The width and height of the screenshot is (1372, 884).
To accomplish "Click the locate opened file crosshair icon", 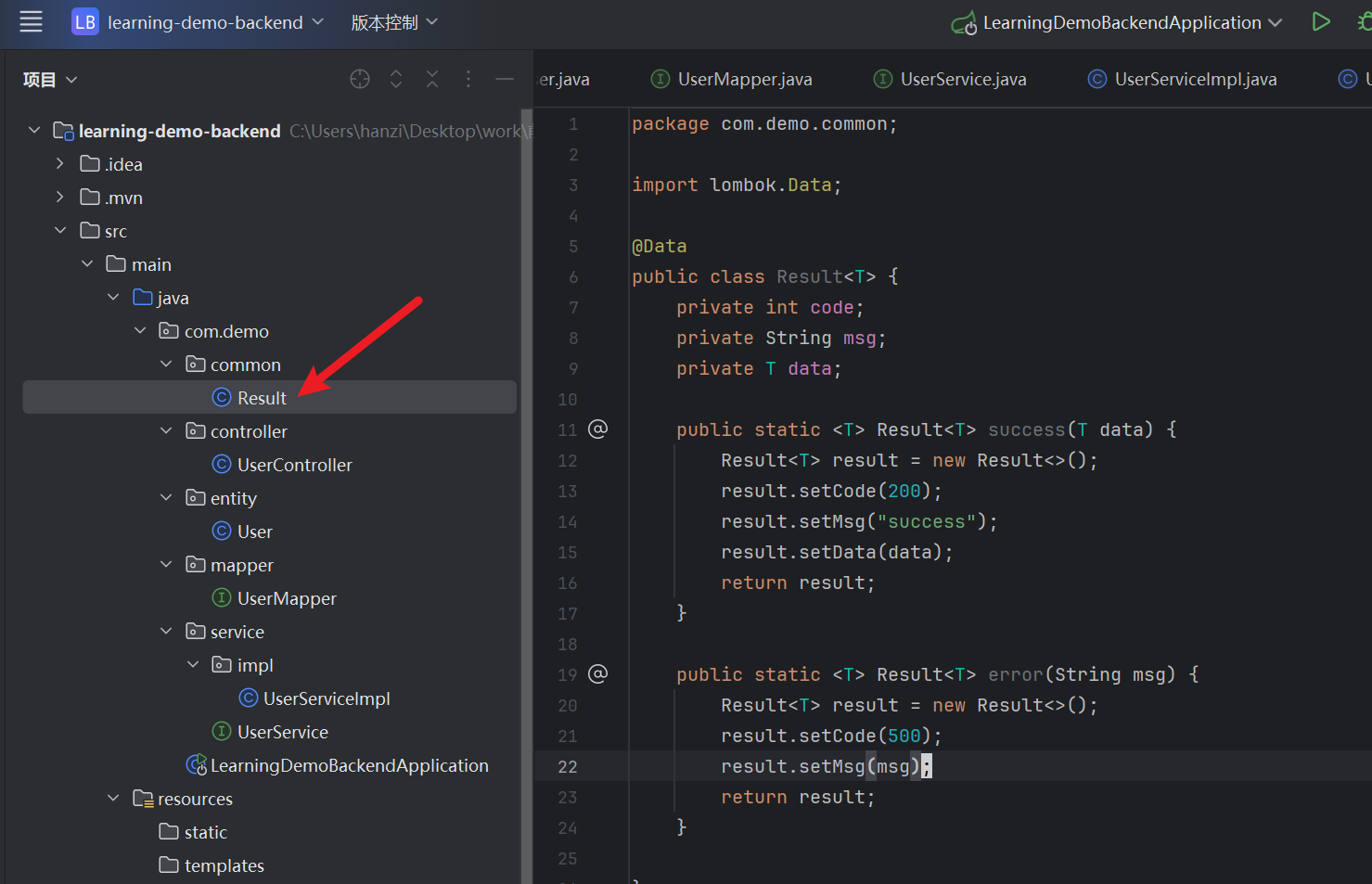I will (x=360, y=80).
